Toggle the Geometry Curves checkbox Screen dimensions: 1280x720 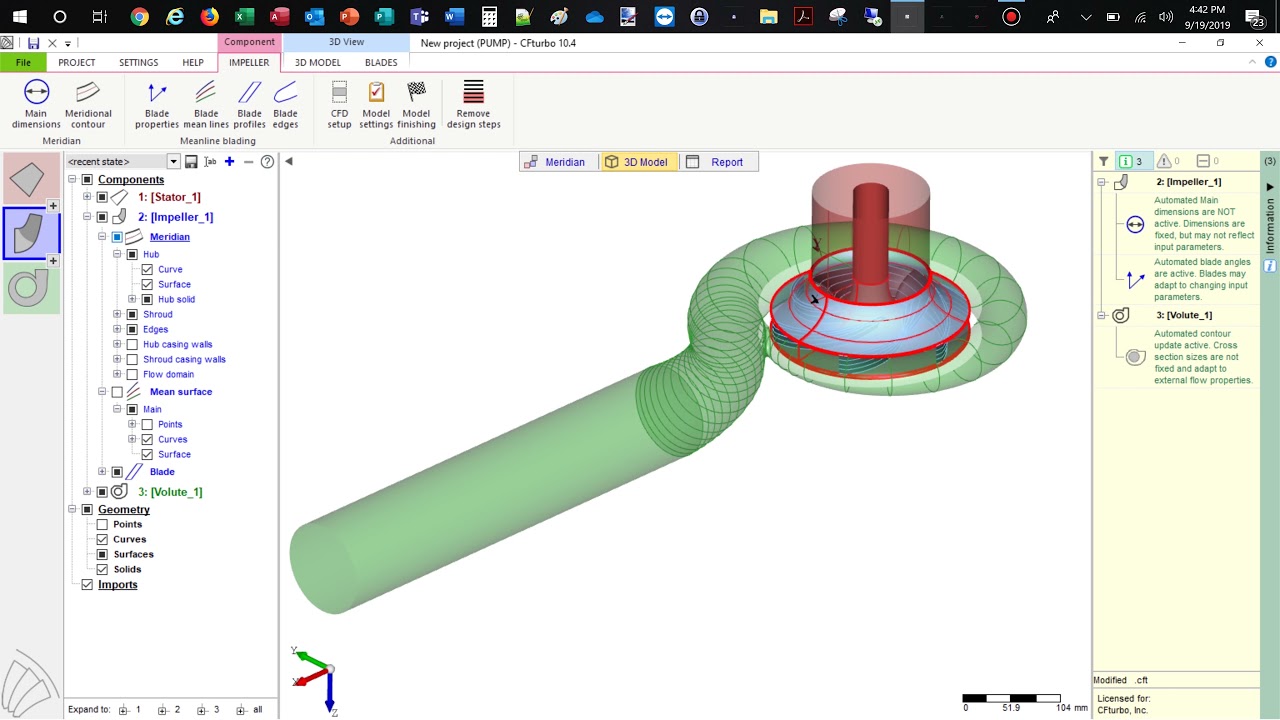[x=102, y=539]
